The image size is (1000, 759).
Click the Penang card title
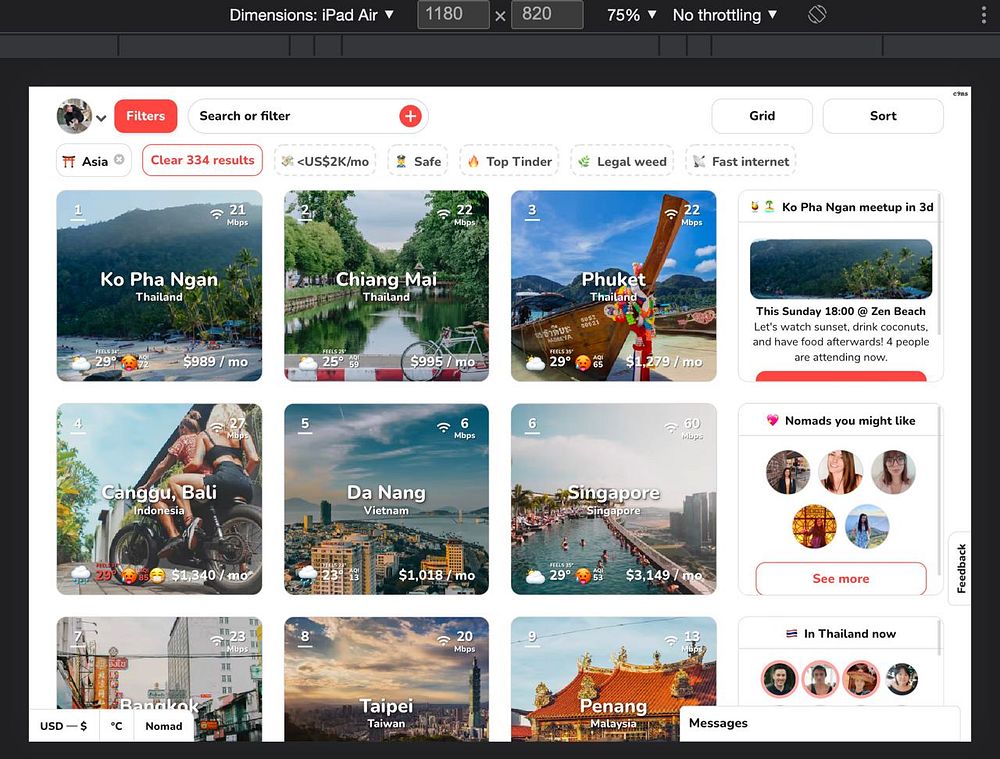[x=614, y=706]
